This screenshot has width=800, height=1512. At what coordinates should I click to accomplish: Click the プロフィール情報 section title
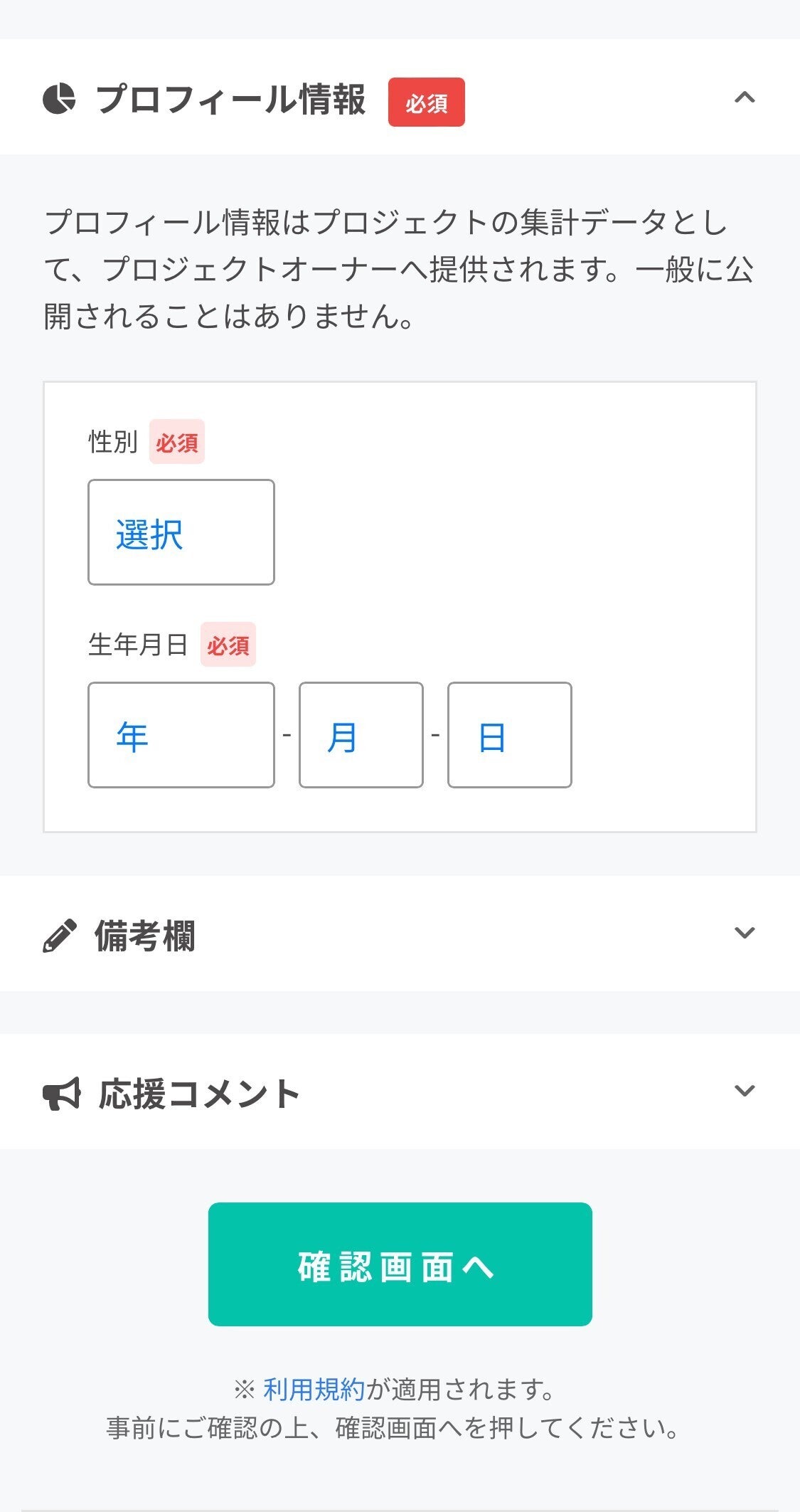231,100
